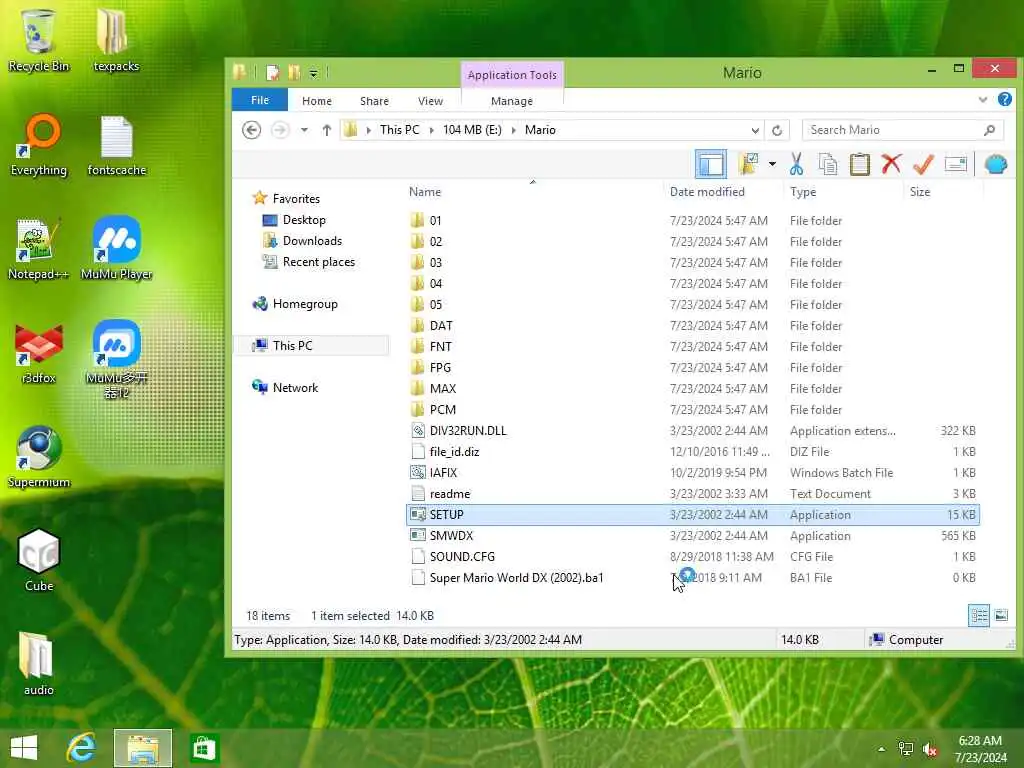Open the recent locations dropdown arrow
Screen dimensions: 1024x768
(304, 130)
